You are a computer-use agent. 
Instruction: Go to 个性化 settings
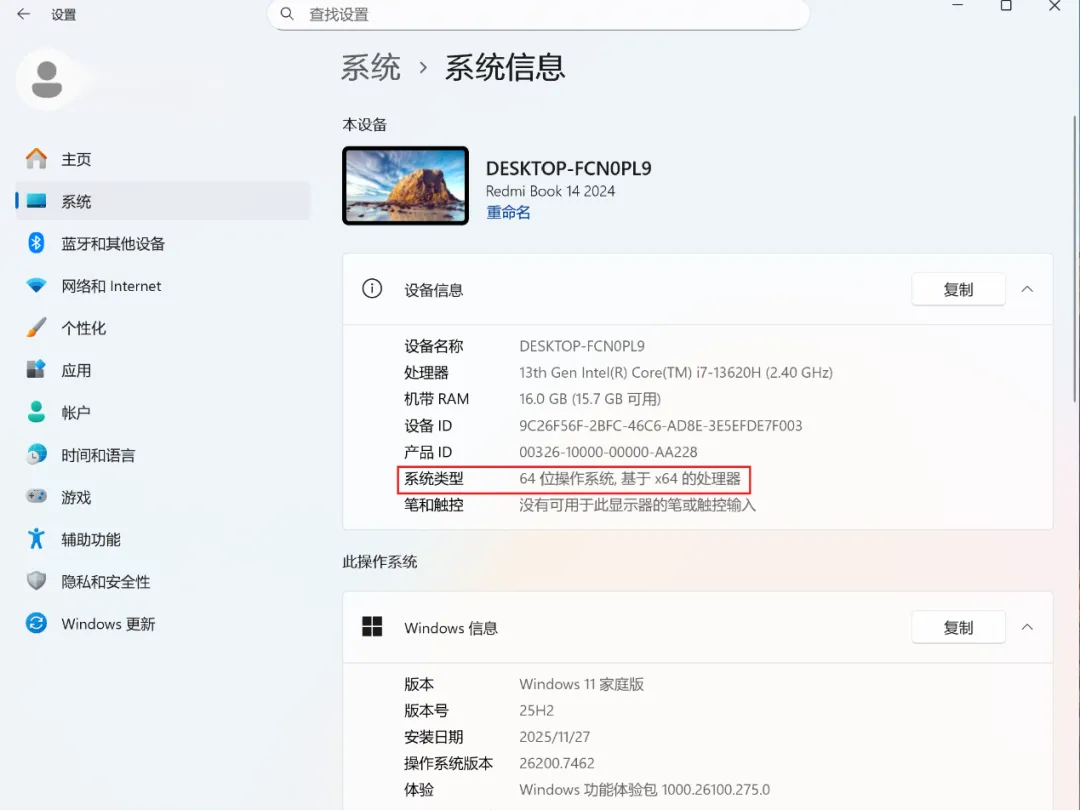(163, 327)
